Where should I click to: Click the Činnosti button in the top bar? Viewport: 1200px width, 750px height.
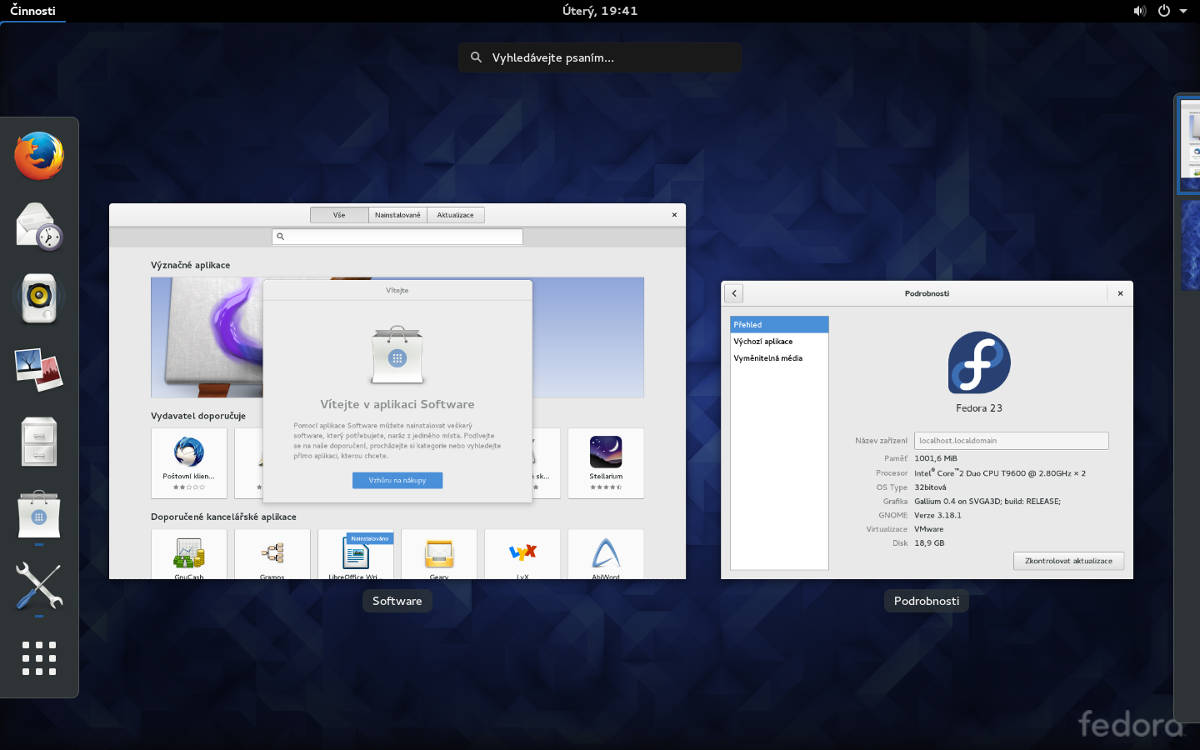point(33,11)
